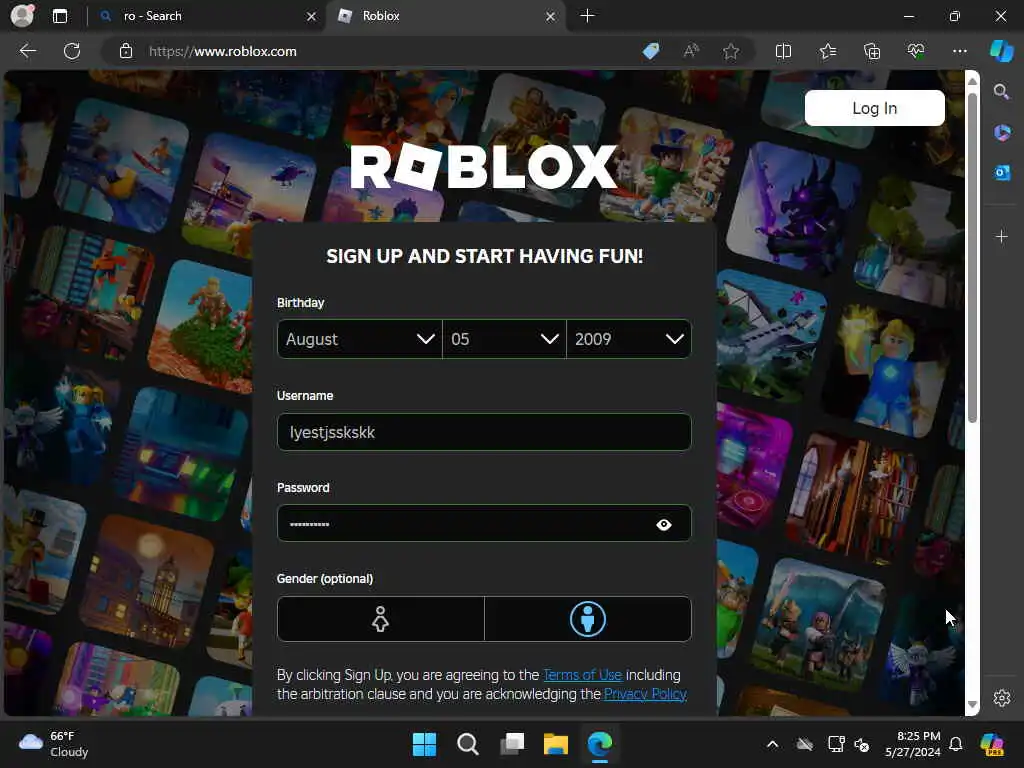Open Outlook in the sidebar
This screenshot has width=1024, height=768.
coord(1002,172)
